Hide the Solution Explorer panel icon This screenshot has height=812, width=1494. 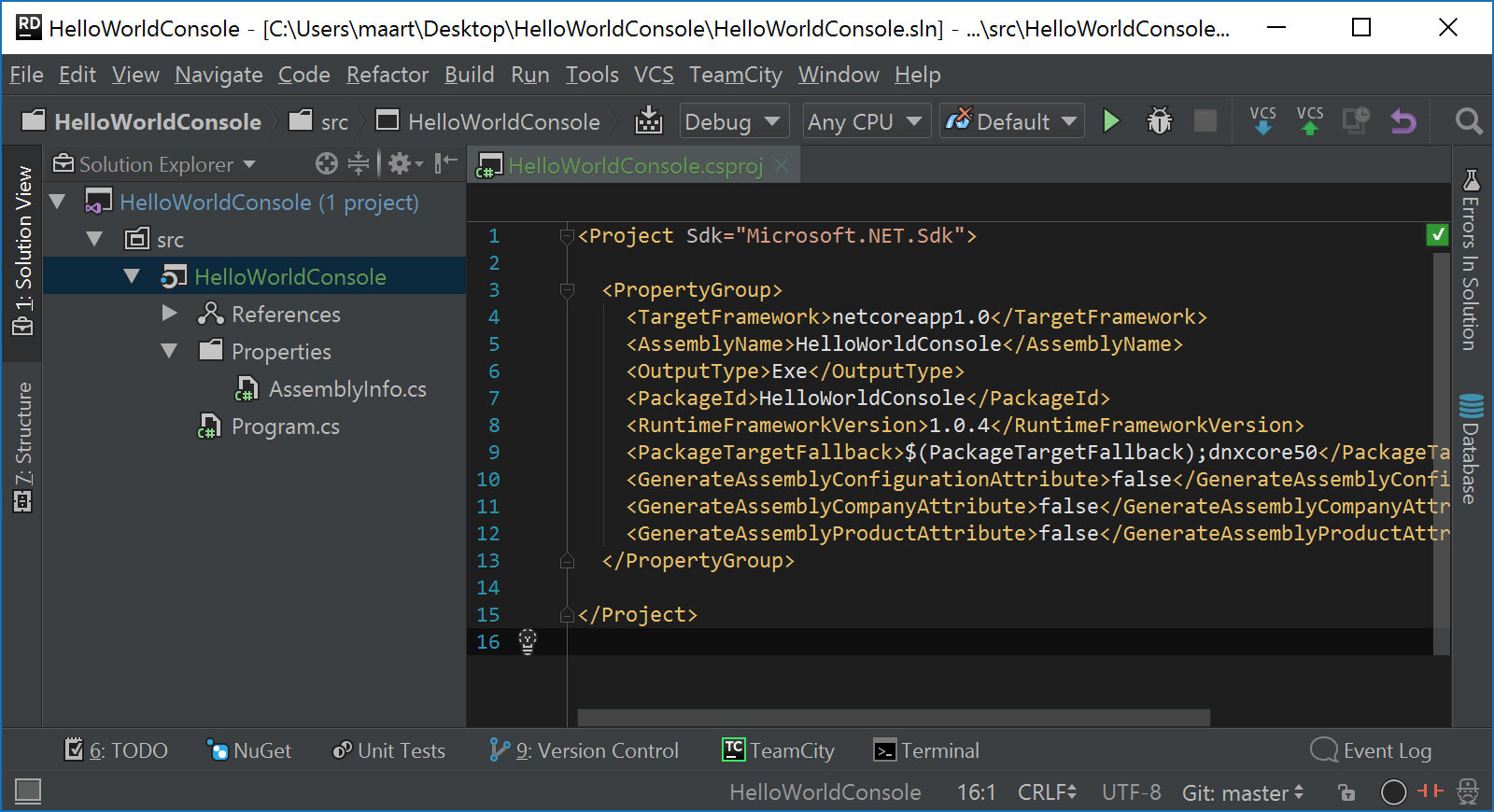pos(445,163)
